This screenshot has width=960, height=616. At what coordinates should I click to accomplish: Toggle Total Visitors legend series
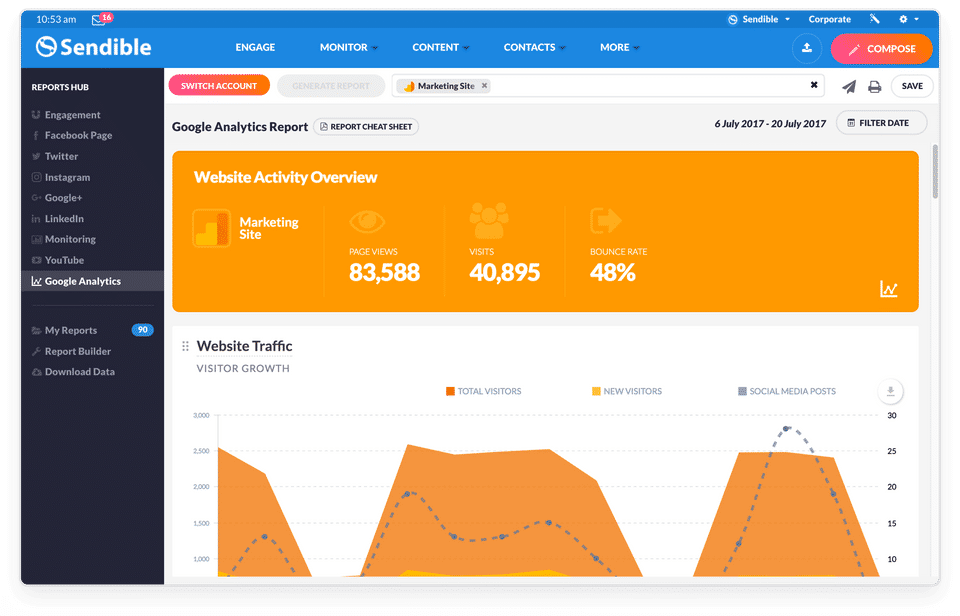(x=484, y=391)
